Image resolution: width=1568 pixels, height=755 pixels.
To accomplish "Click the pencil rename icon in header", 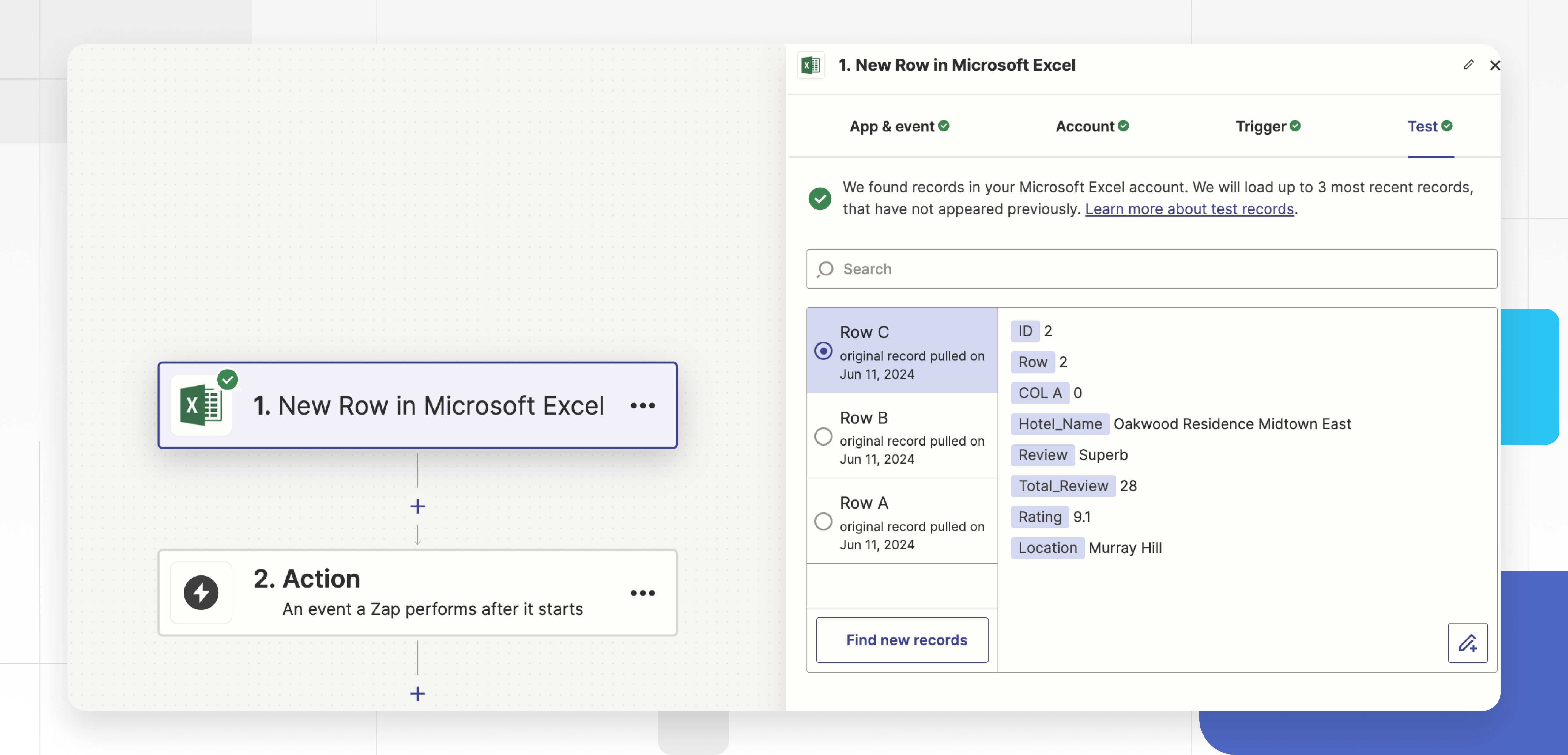I will 1468,65.
